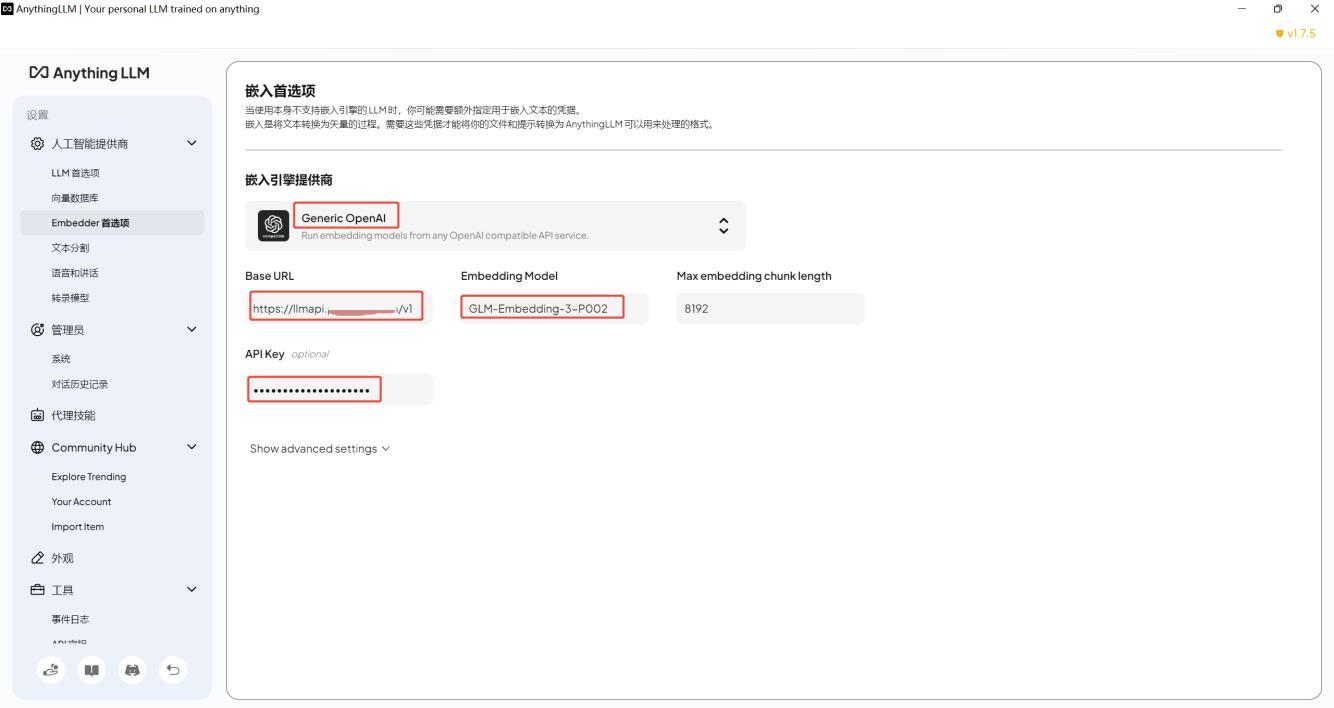This screenshot has width=1334, height=708.
Task: Click the Max embedding chunk length field
Action: [x=769, y=309]
